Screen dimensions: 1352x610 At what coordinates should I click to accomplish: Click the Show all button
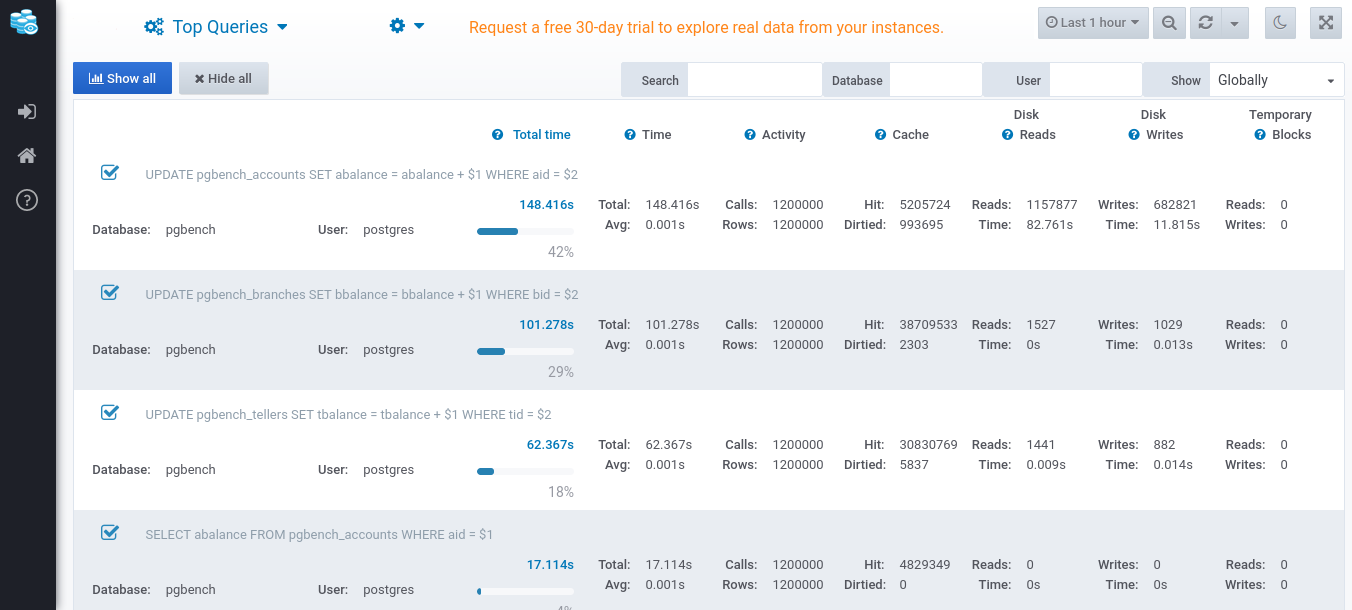(122, 79)
